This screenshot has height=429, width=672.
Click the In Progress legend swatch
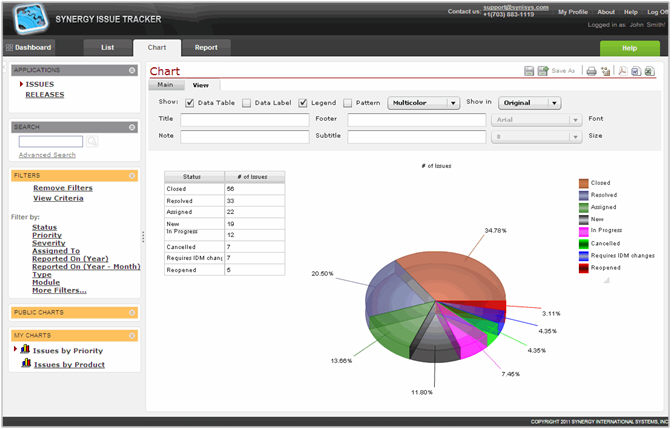pos(584,231)
